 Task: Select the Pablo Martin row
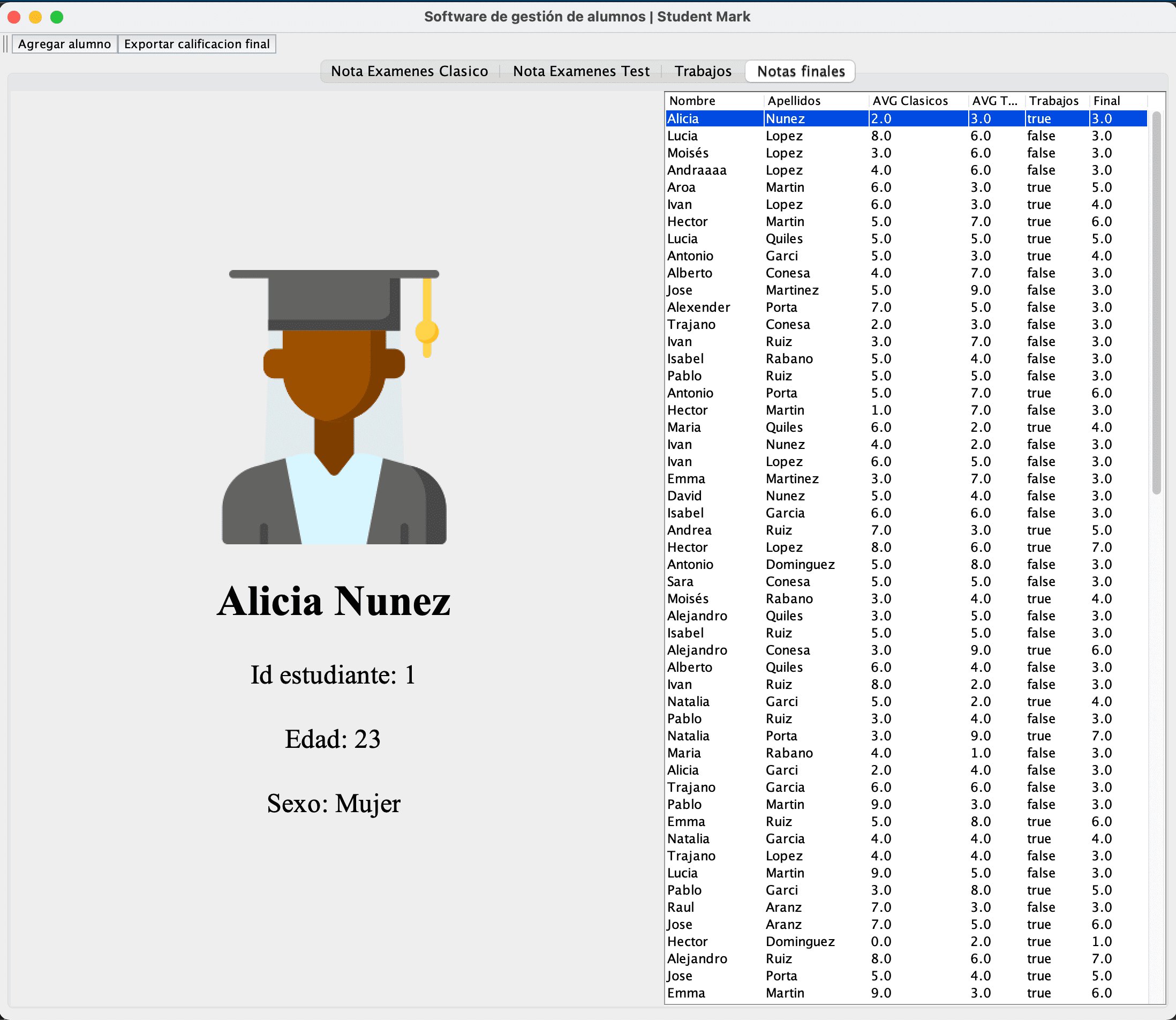tap(906, 804)
